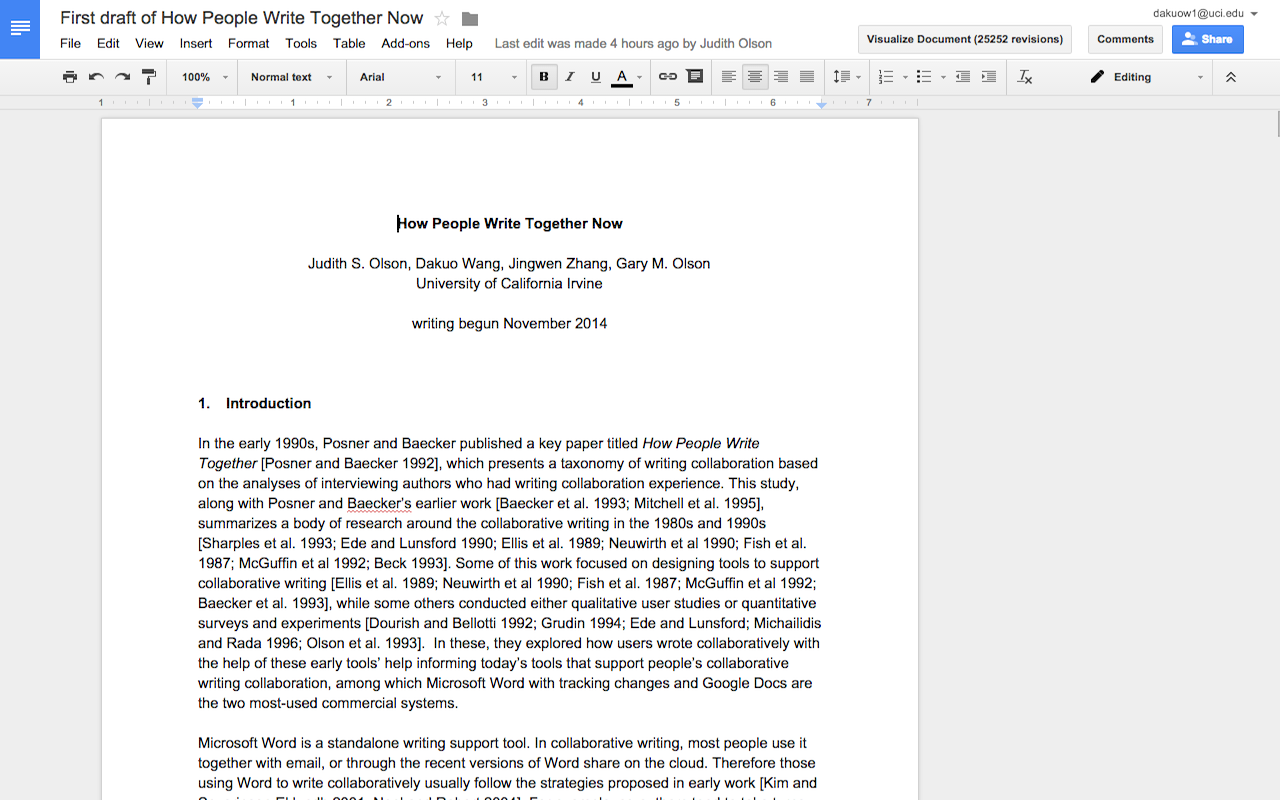This screenshot has height=800, width=1280.
Task: Open the Arial font dropdown
Action: tap(401, 77)
